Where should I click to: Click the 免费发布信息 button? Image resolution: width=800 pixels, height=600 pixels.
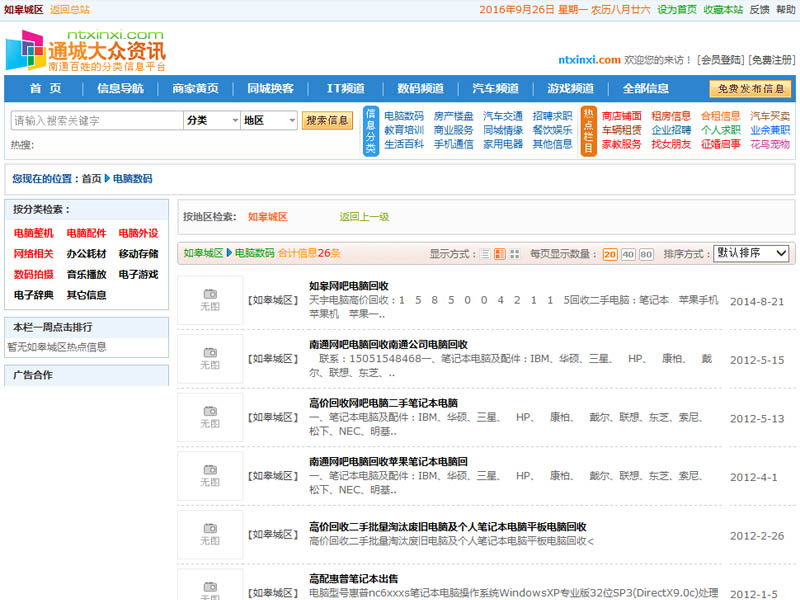pyautogui.click(x=750, y=89)
